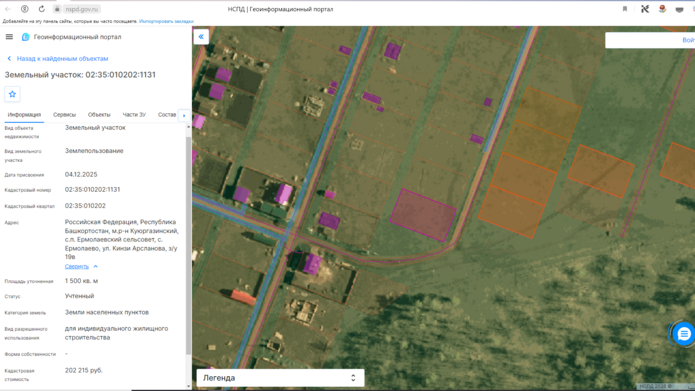
Task: Click the back arrow beside Назад к найденным объектам
Action: (x=9, y=59)
